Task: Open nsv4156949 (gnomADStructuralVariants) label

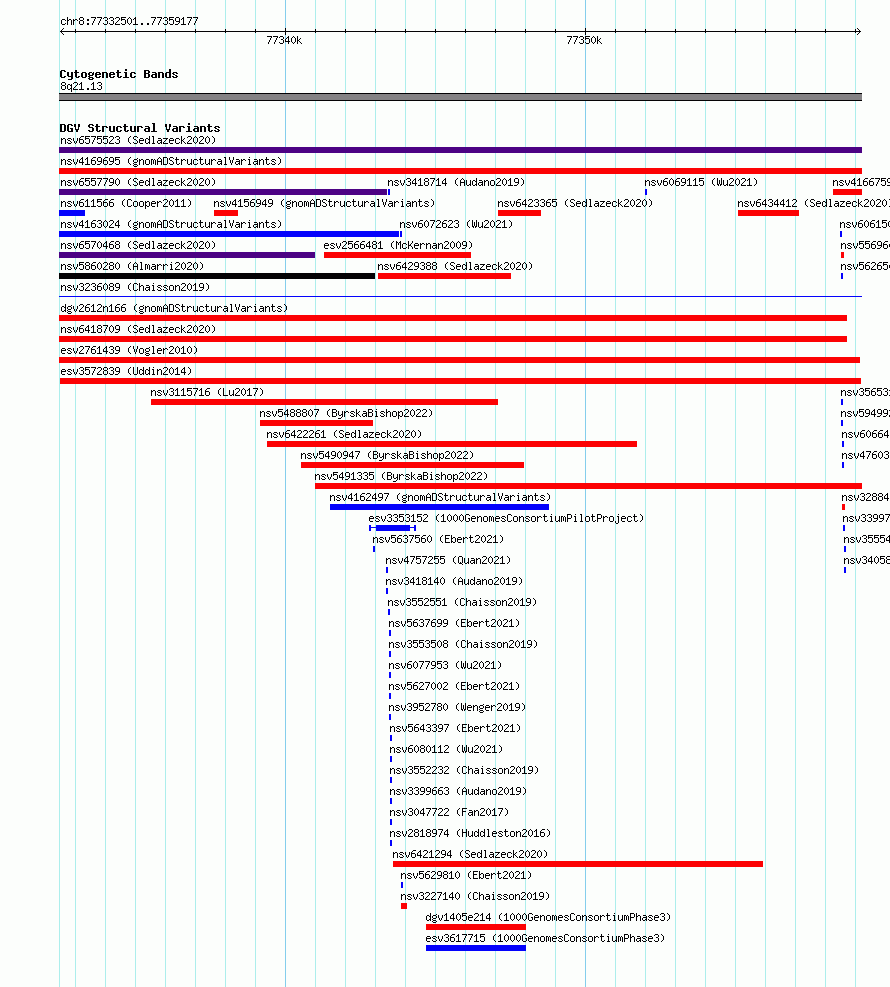Action: point(324,203)
